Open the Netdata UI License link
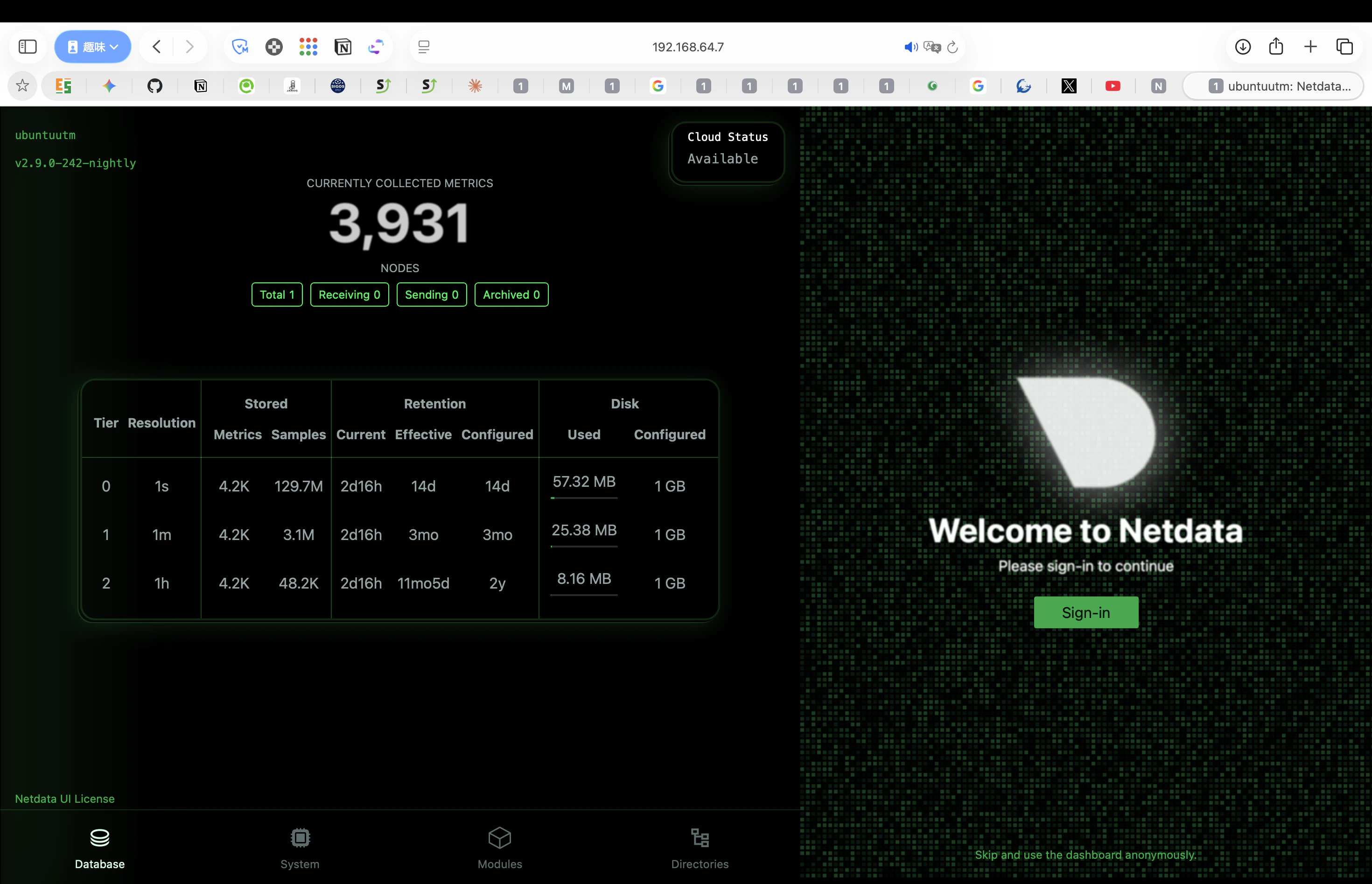1372x884 pixels. [65, 799]
